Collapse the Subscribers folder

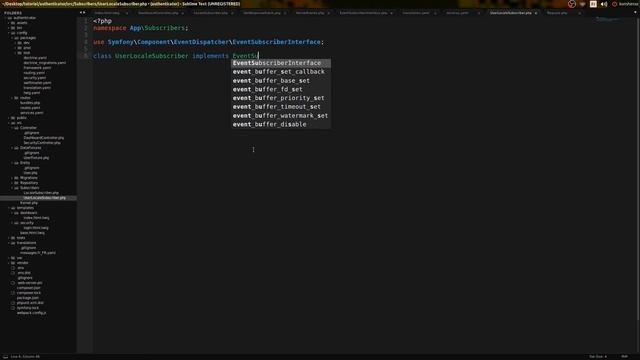(12, 188)
